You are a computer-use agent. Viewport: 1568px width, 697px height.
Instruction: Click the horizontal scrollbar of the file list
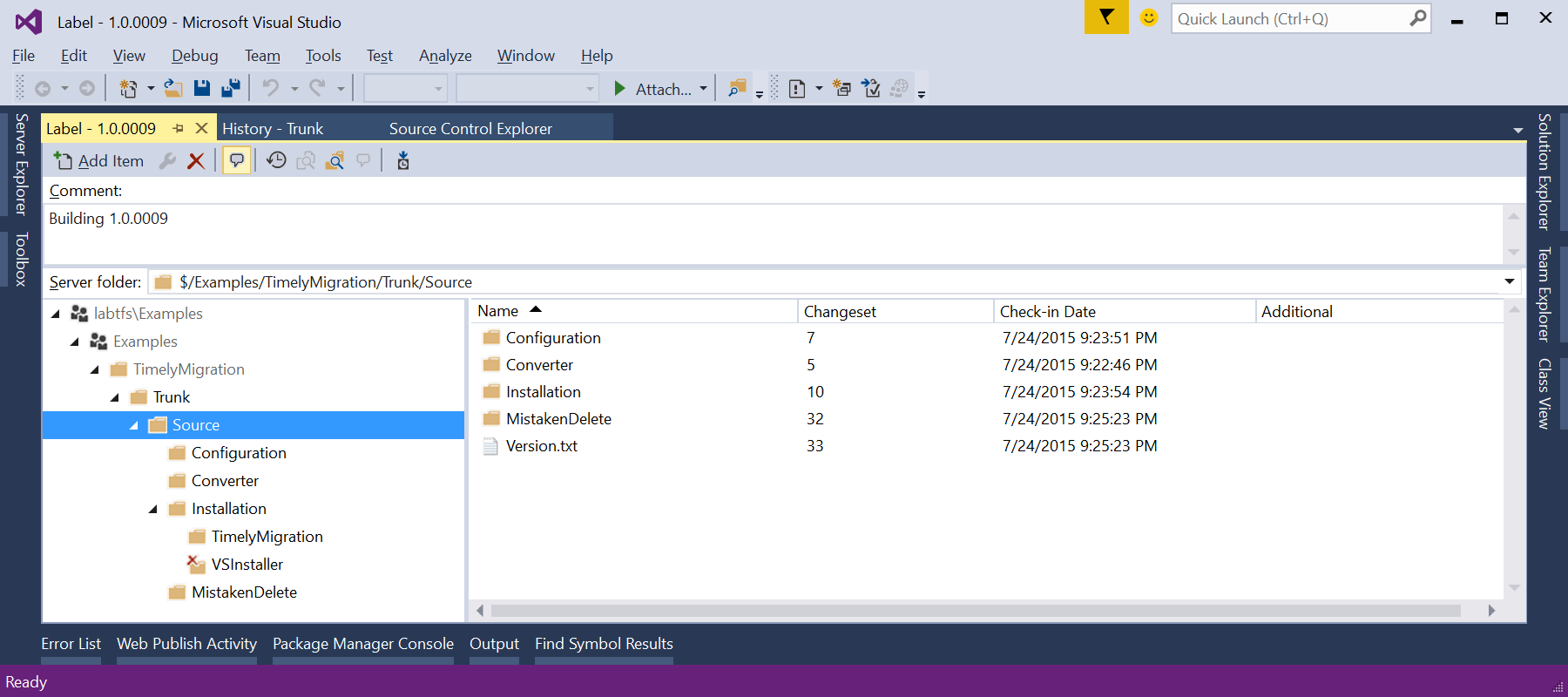[976, 611]
